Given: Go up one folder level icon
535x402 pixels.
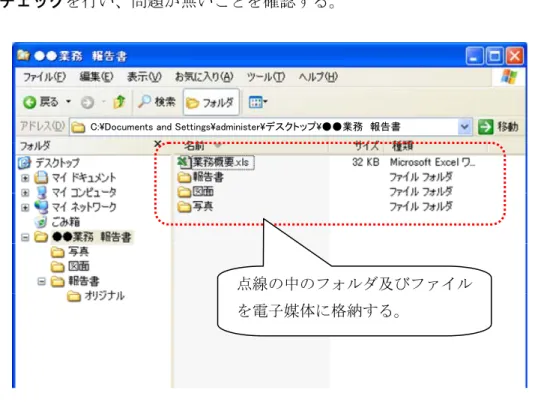Looking at the screenshot, I should 119,102.
